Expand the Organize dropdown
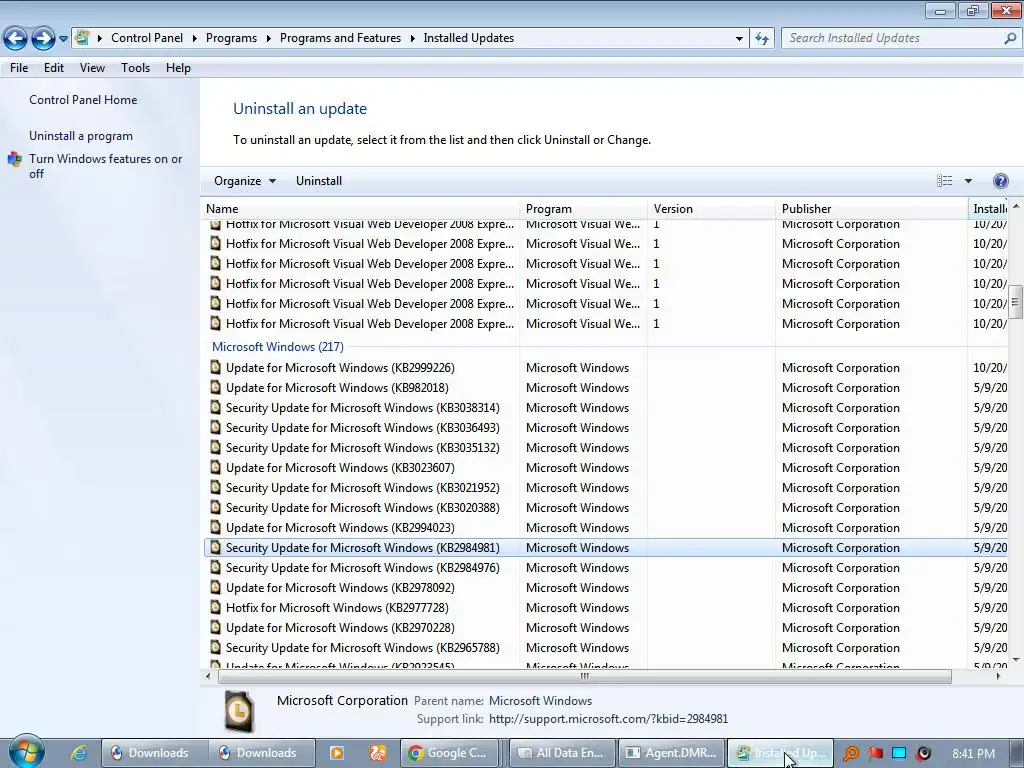This screenshot has width=1024, height=768. pyautogui.click(x=245, y=181)
